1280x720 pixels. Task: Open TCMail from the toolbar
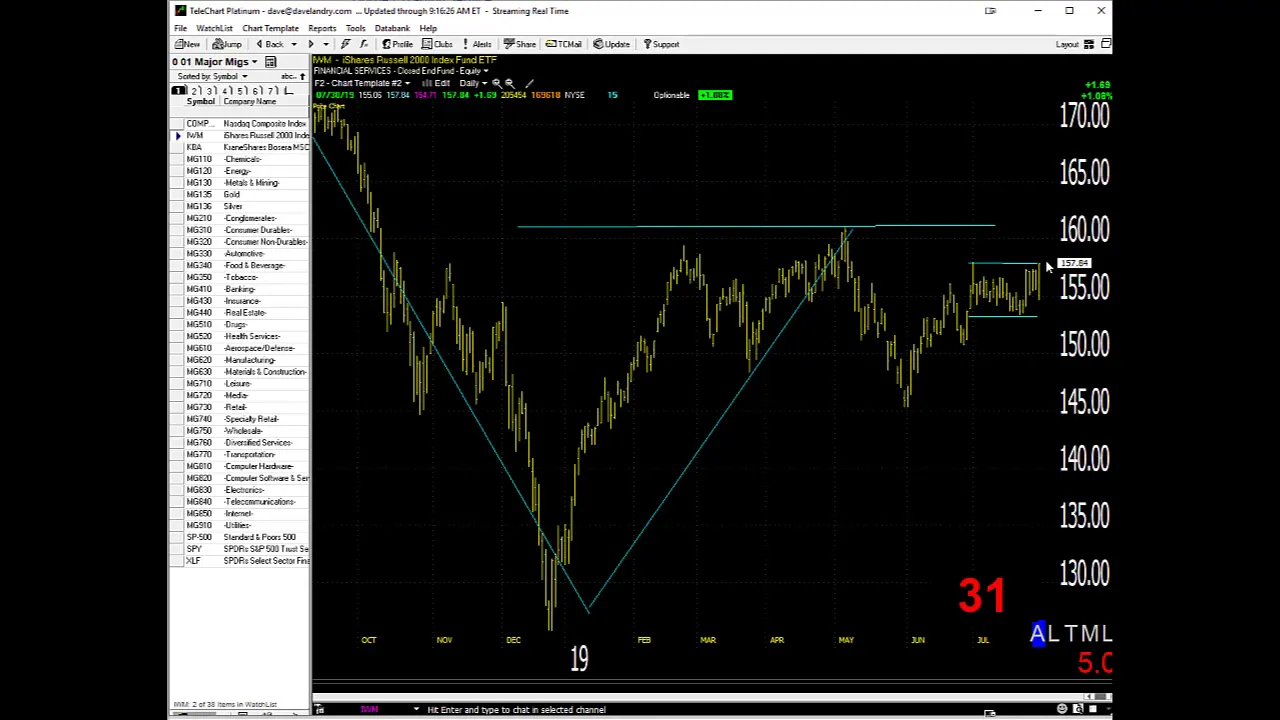tap(565, 44)
